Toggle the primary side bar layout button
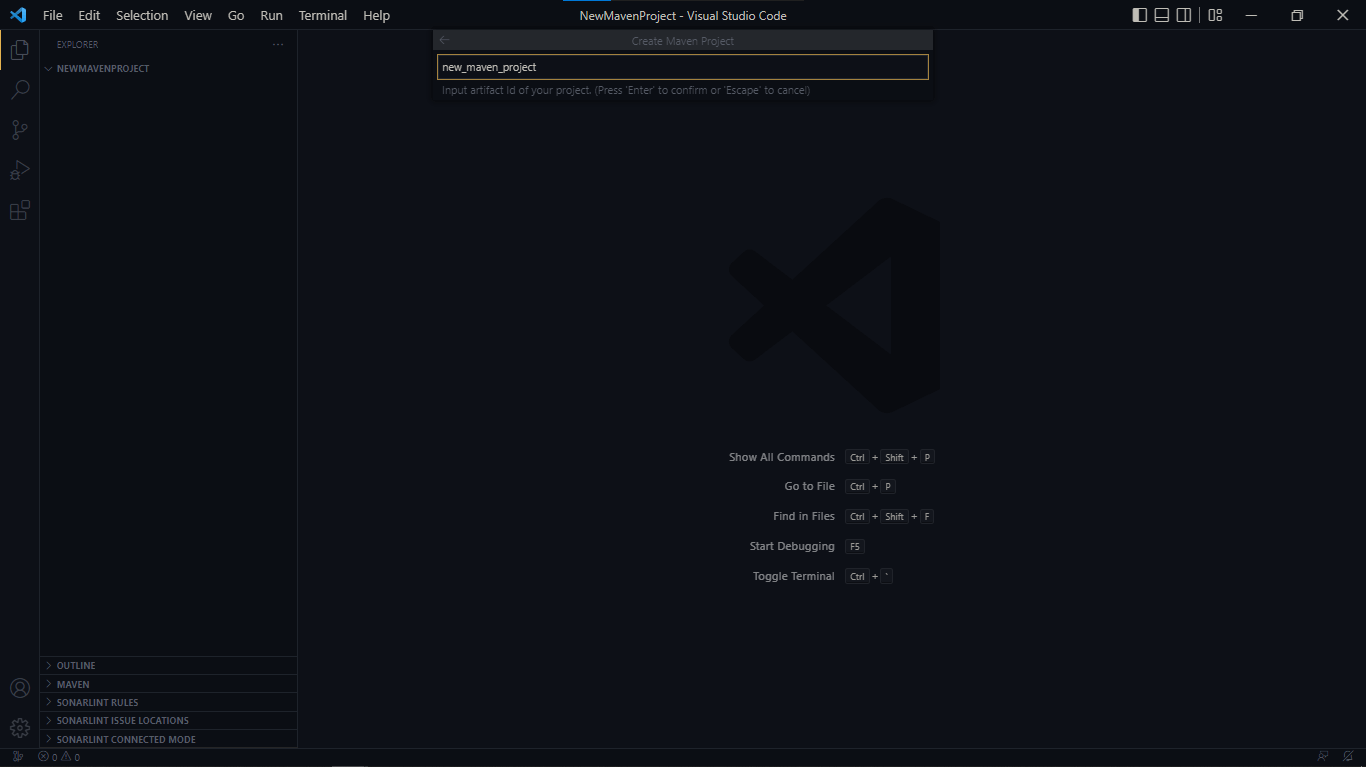The width and height of the screenshot is (1366, 767). [1139, 15]
